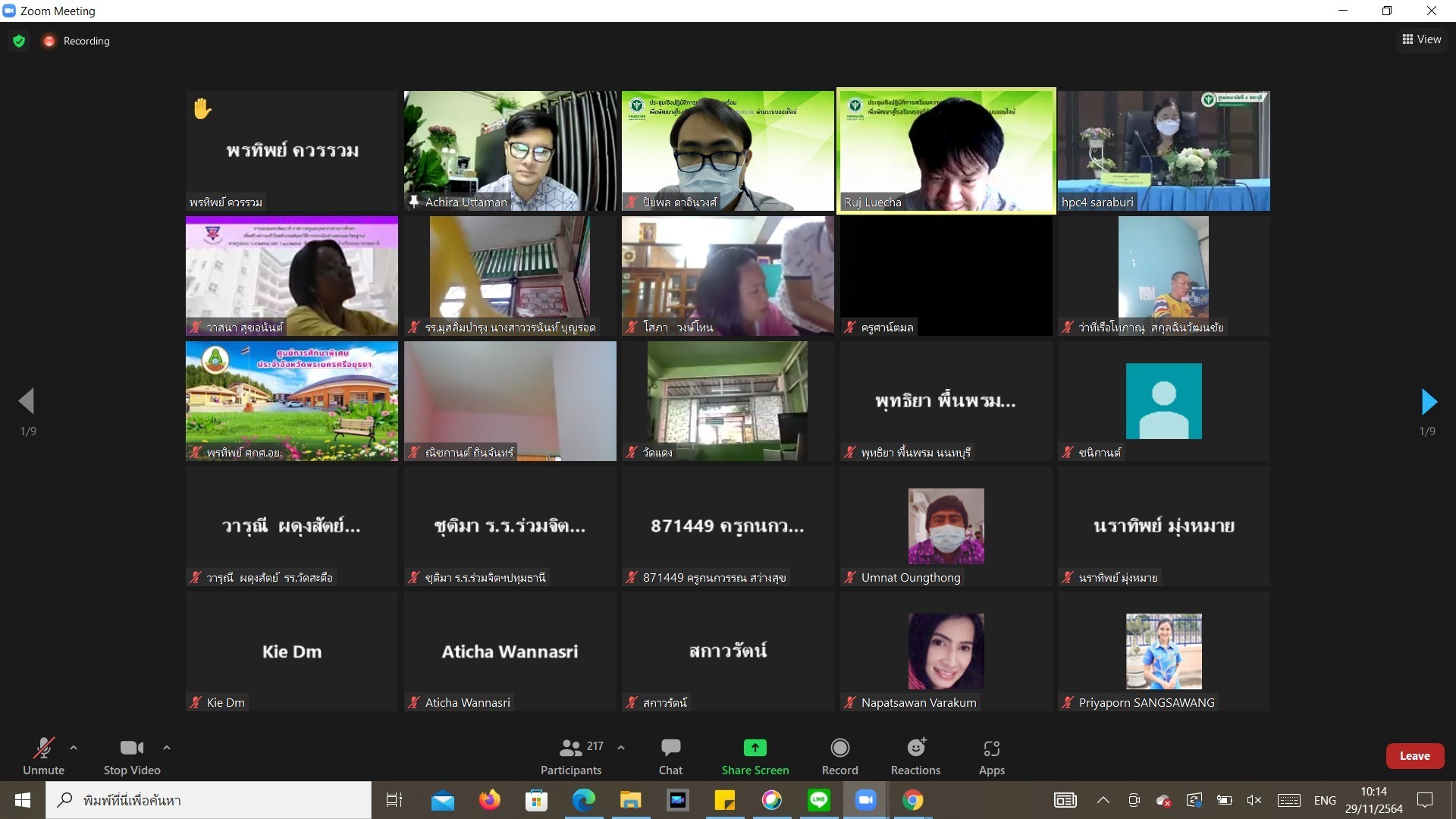Open audio options arrow next to Unmute
The height and width of the screenshot is (819, 1456).
click(x=74, y=748)
